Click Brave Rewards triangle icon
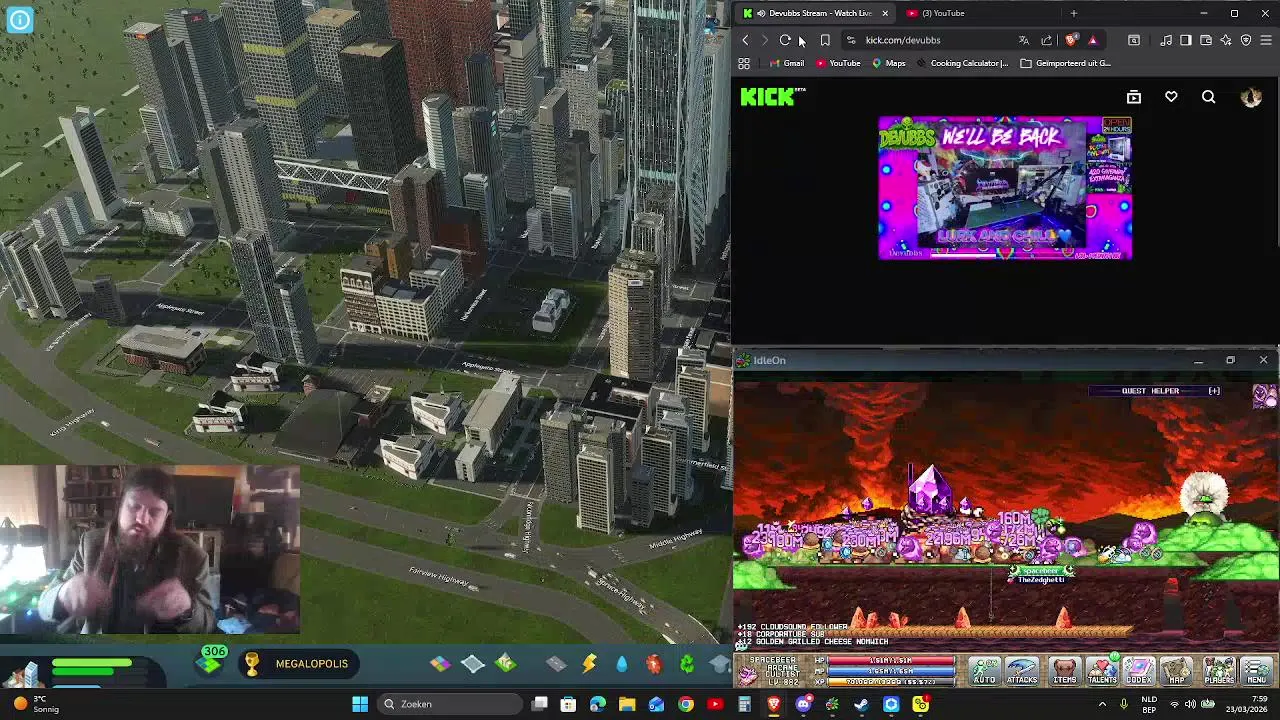The width and height of the screenshot is (1280, 720). pos(1092,40)
